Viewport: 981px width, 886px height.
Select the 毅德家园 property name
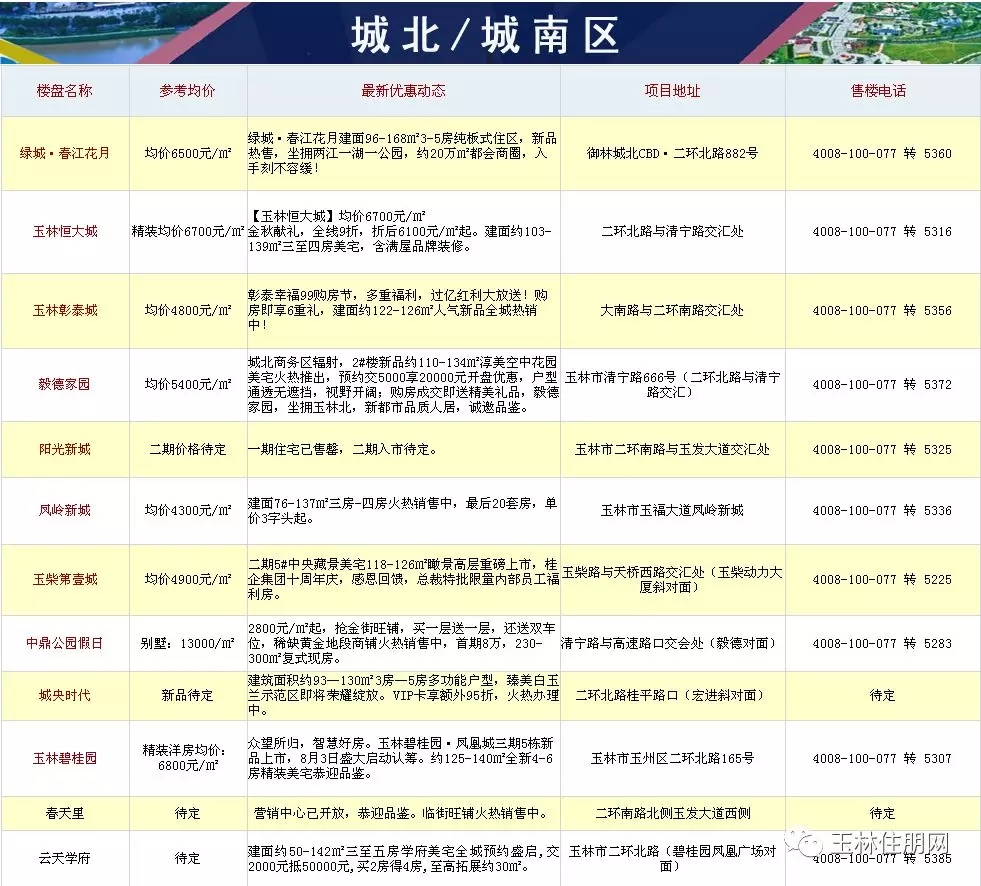[x=64, y=384]
